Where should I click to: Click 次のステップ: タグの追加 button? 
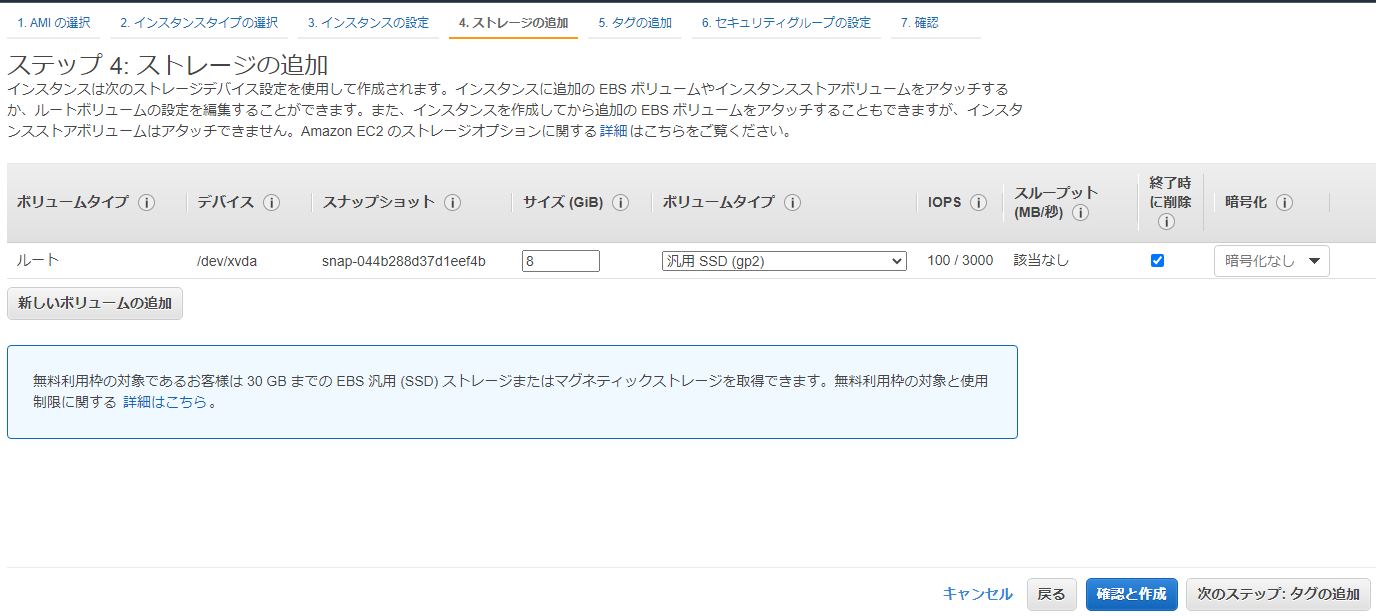[x=1278, y=594]
